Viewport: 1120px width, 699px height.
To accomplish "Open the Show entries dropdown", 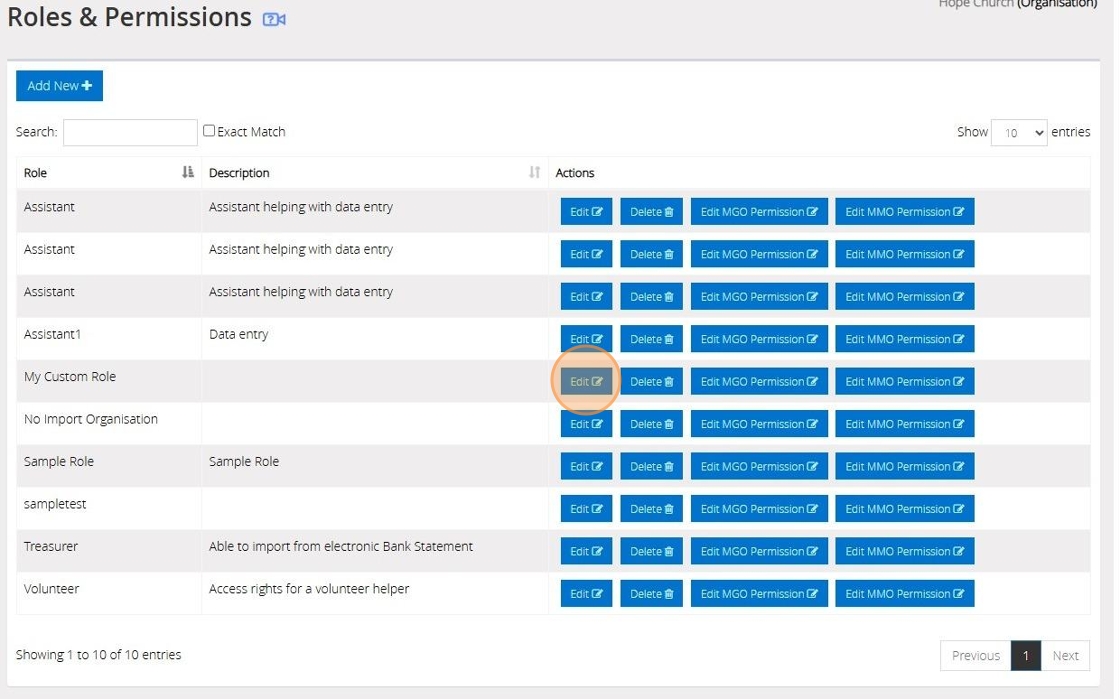I will click(1018, 133).
